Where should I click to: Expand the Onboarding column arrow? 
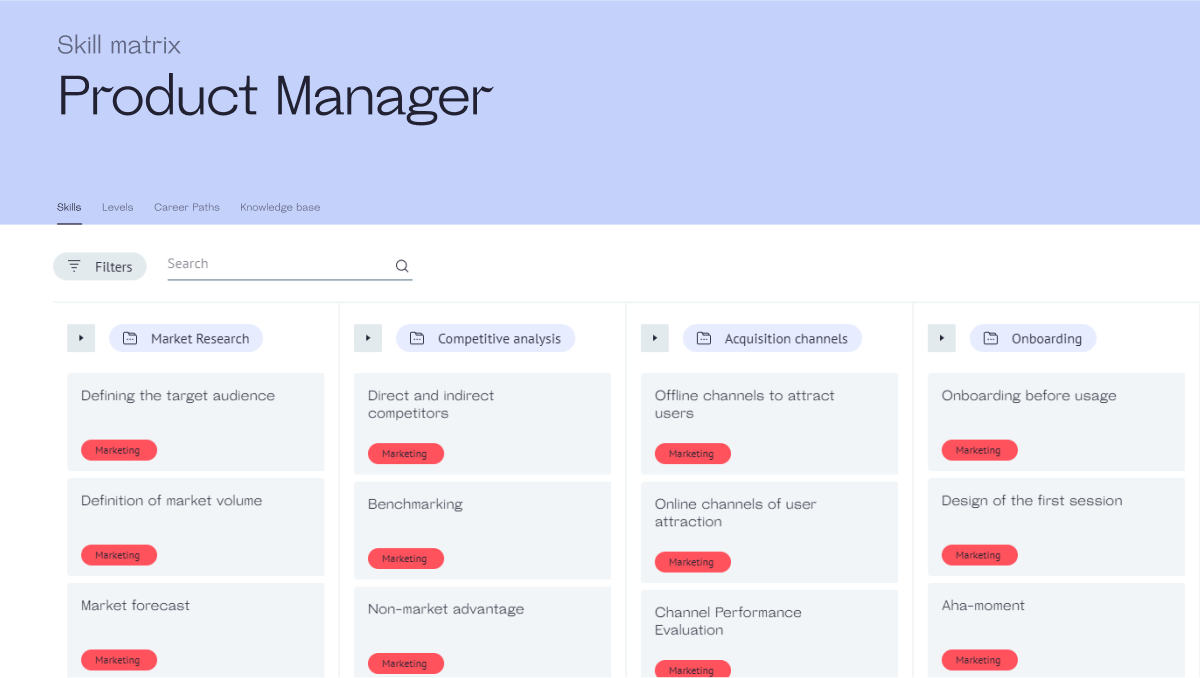(x=942, y=338)
